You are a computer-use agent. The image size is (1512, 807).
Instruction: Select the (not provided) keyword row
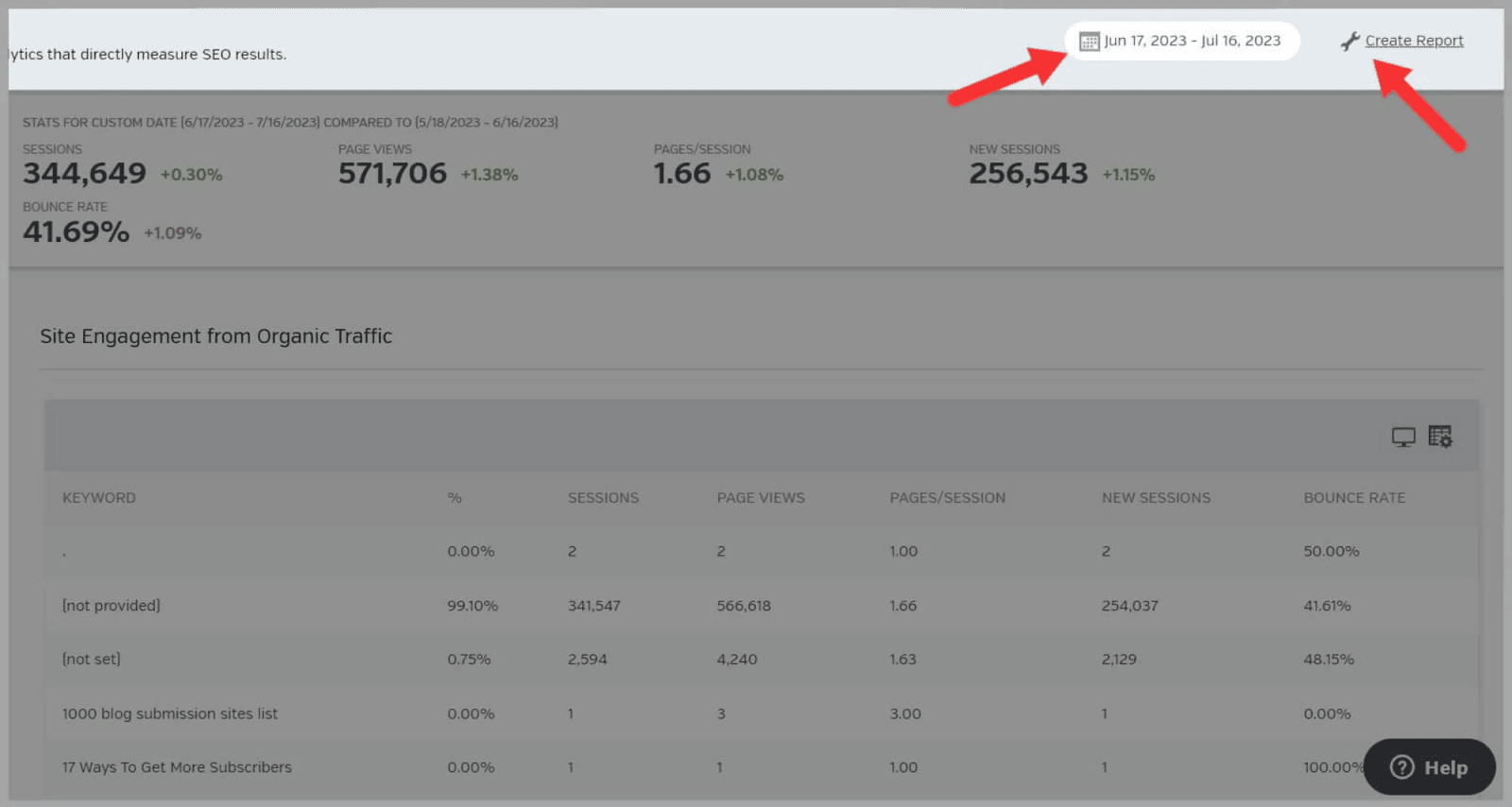112,606
